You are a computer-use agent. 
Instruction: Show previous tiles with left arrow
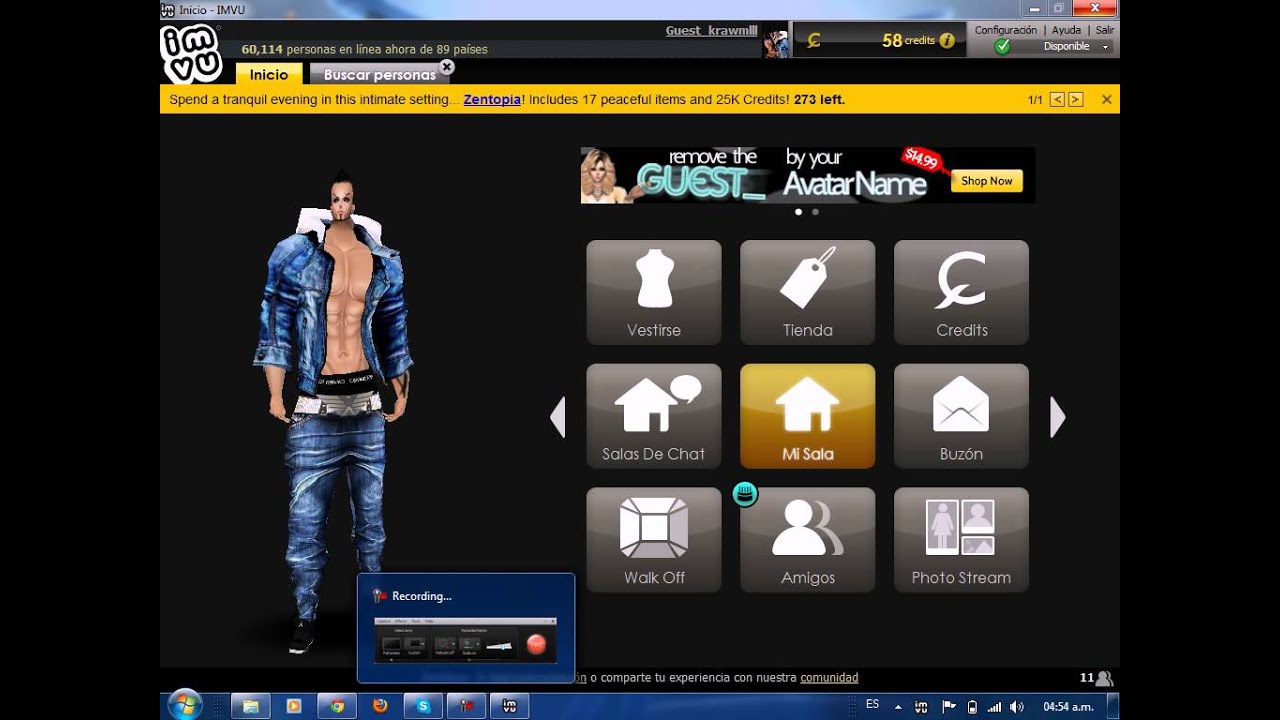[558, 417]
